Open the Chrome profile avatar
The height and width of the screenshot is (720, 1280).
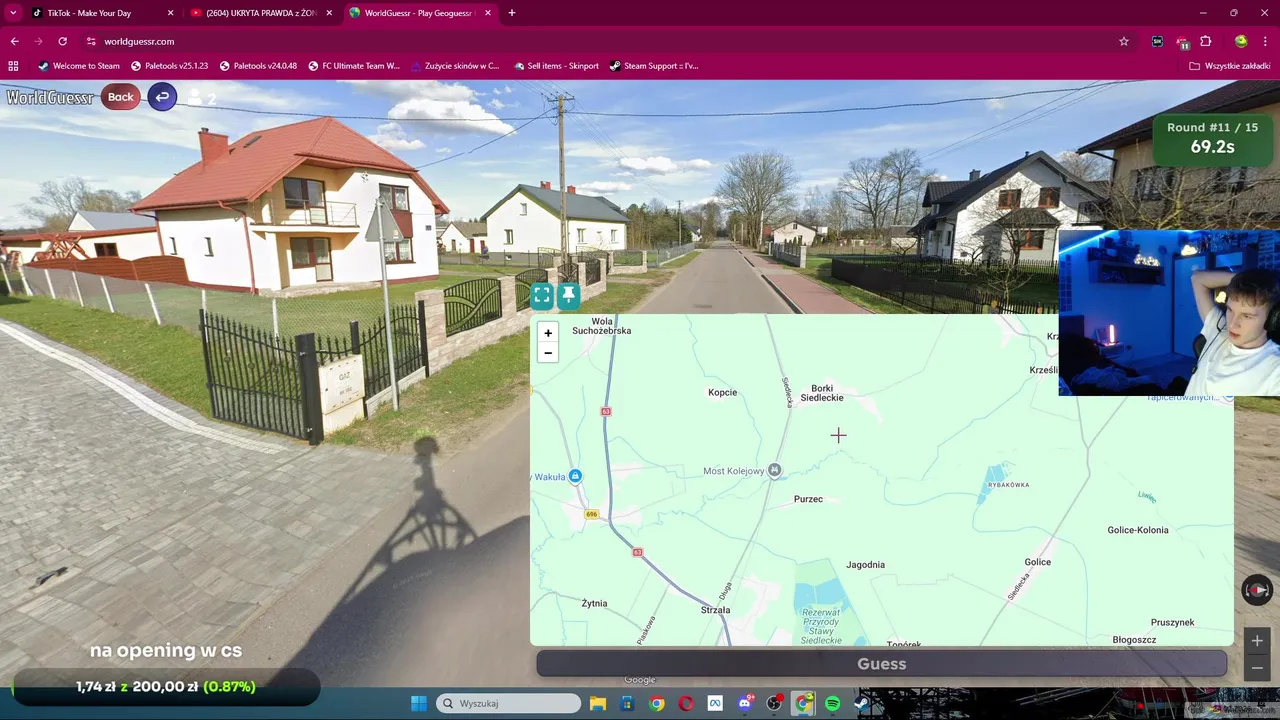[x=1241, y=41]
